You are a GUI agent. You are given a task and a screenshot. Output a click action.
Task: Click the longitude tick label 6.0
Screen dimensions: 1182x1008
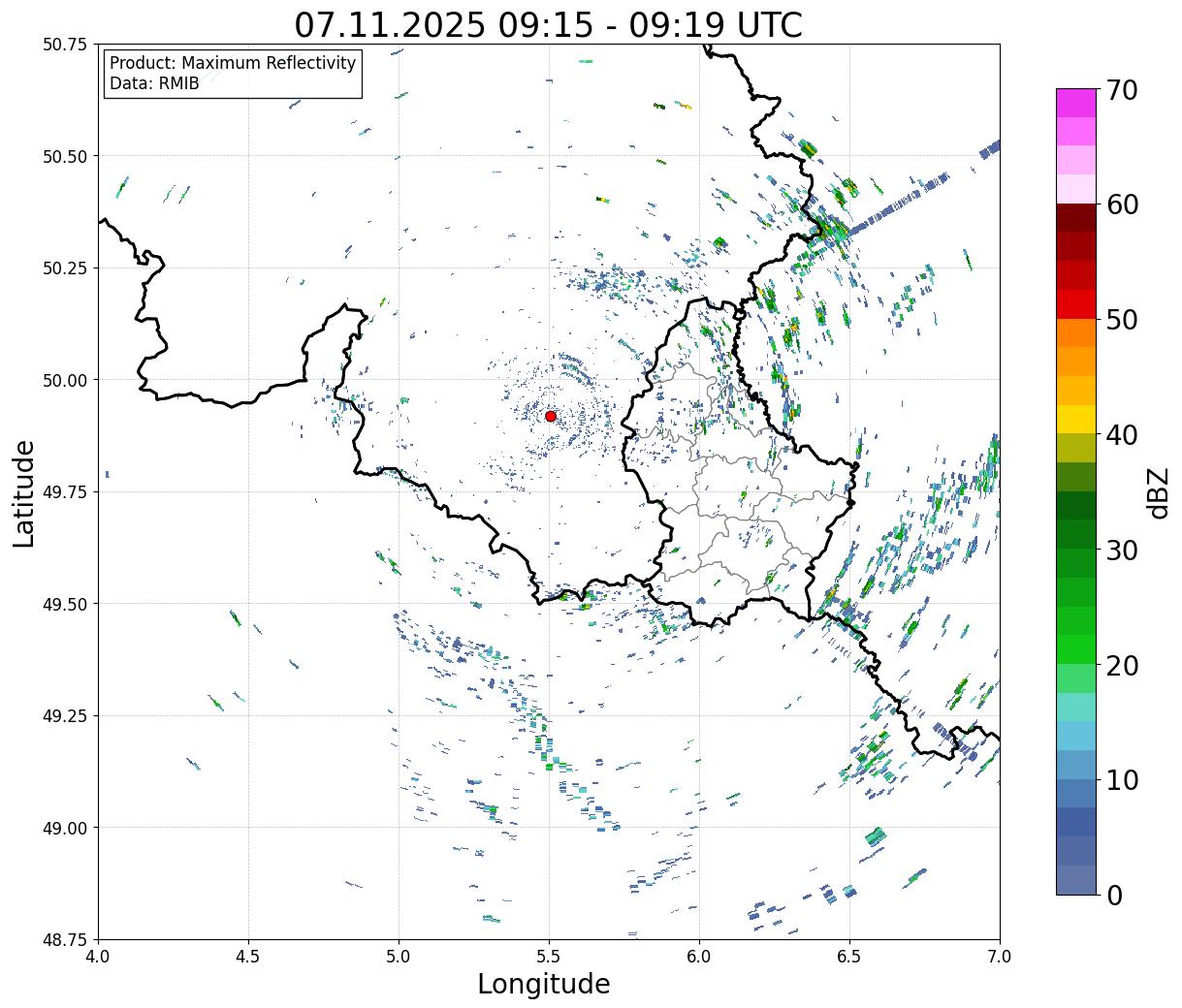tap(699, 957)
